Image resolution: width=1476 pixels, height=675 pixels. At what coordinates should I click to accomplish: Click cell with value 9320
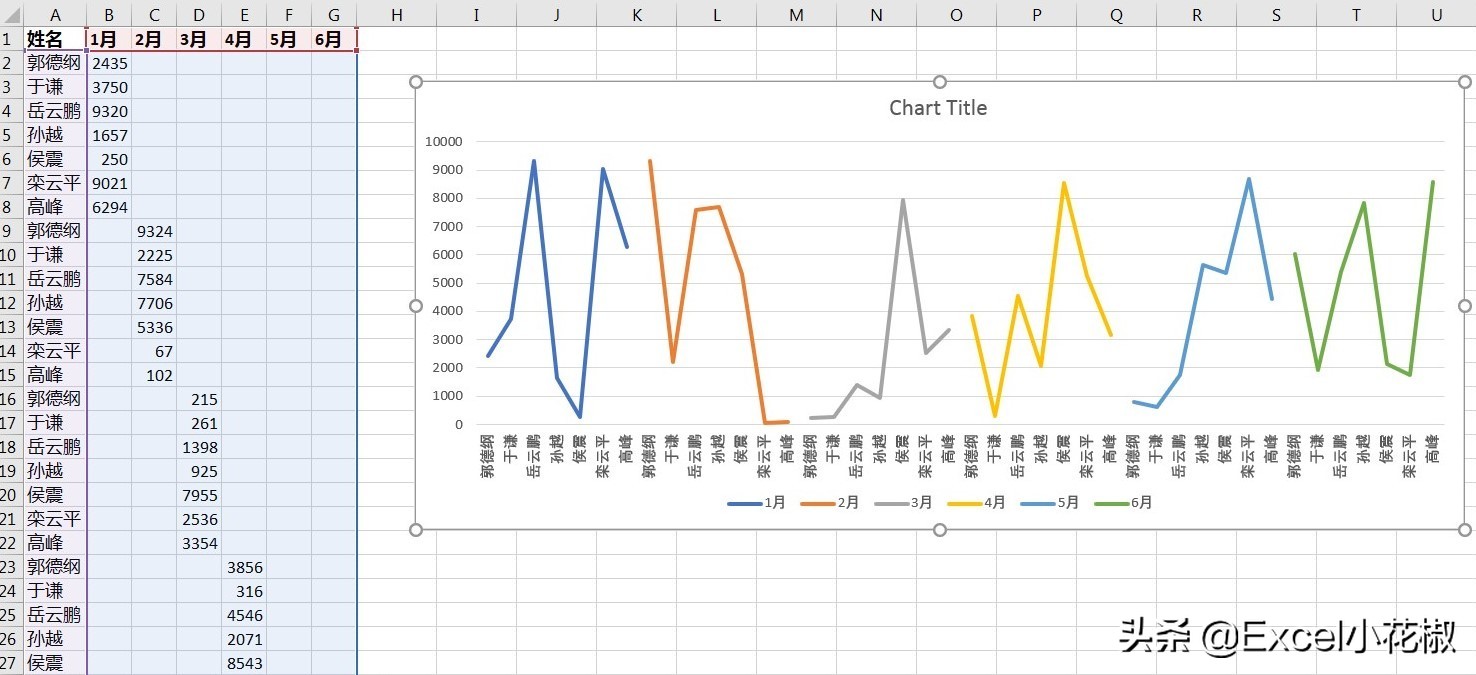coord(109,111)
